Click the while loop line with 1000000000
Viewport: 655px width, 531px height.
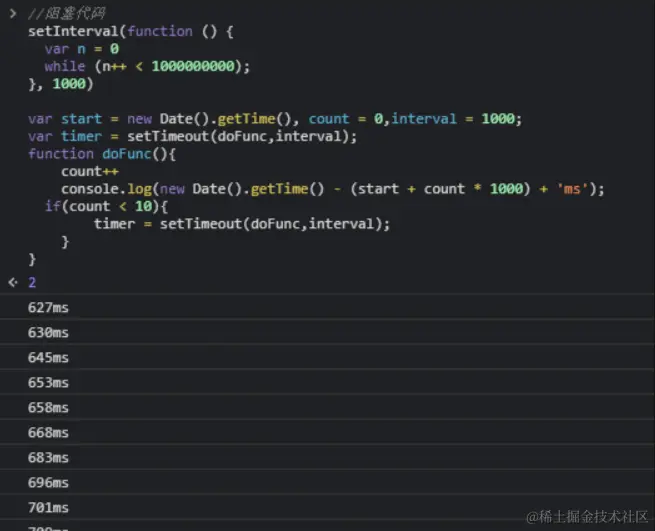[x=147, y=66]
